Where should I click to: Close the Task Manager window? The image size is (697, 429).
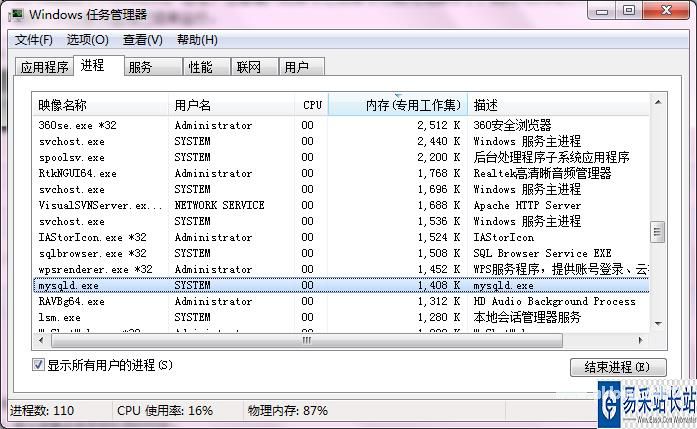point(666,10)
